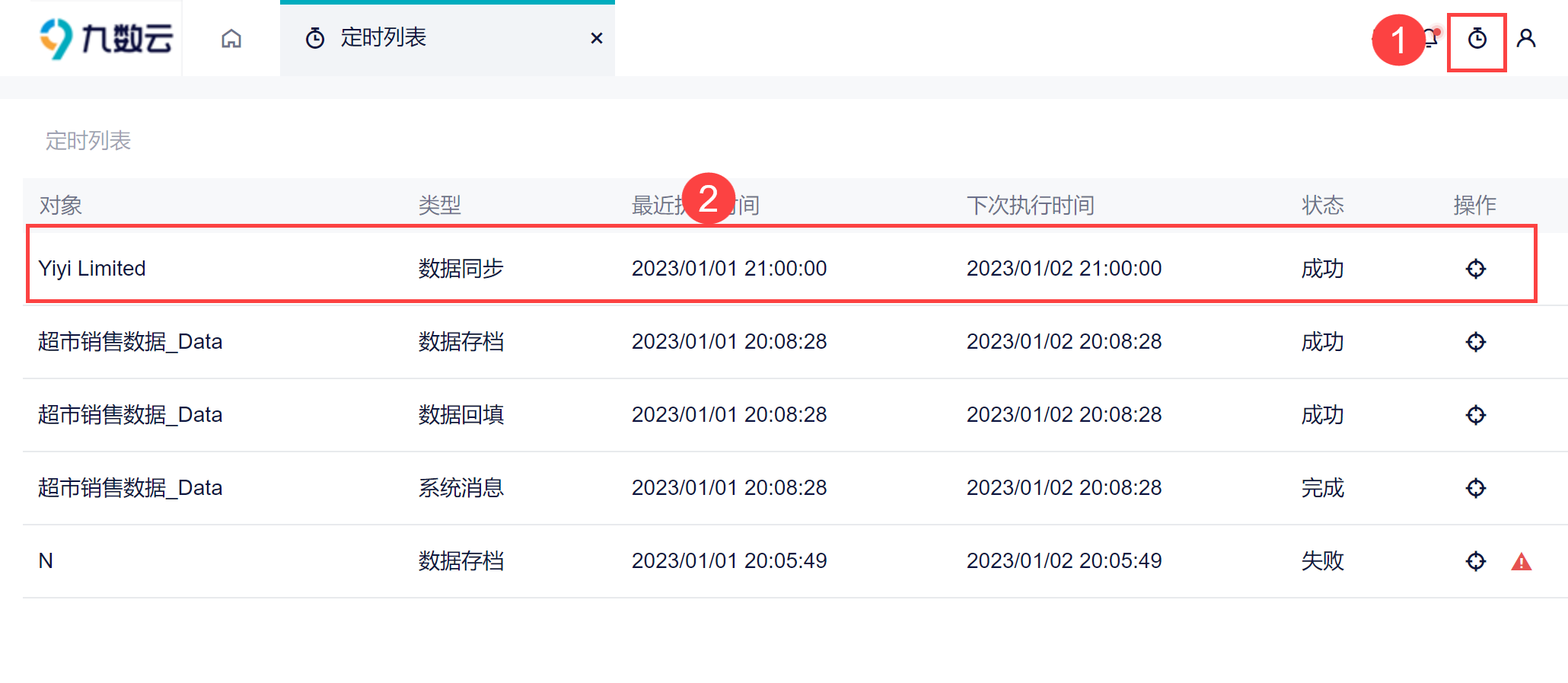Select the Yiyi Limited object name

click(x=92, y=269)
